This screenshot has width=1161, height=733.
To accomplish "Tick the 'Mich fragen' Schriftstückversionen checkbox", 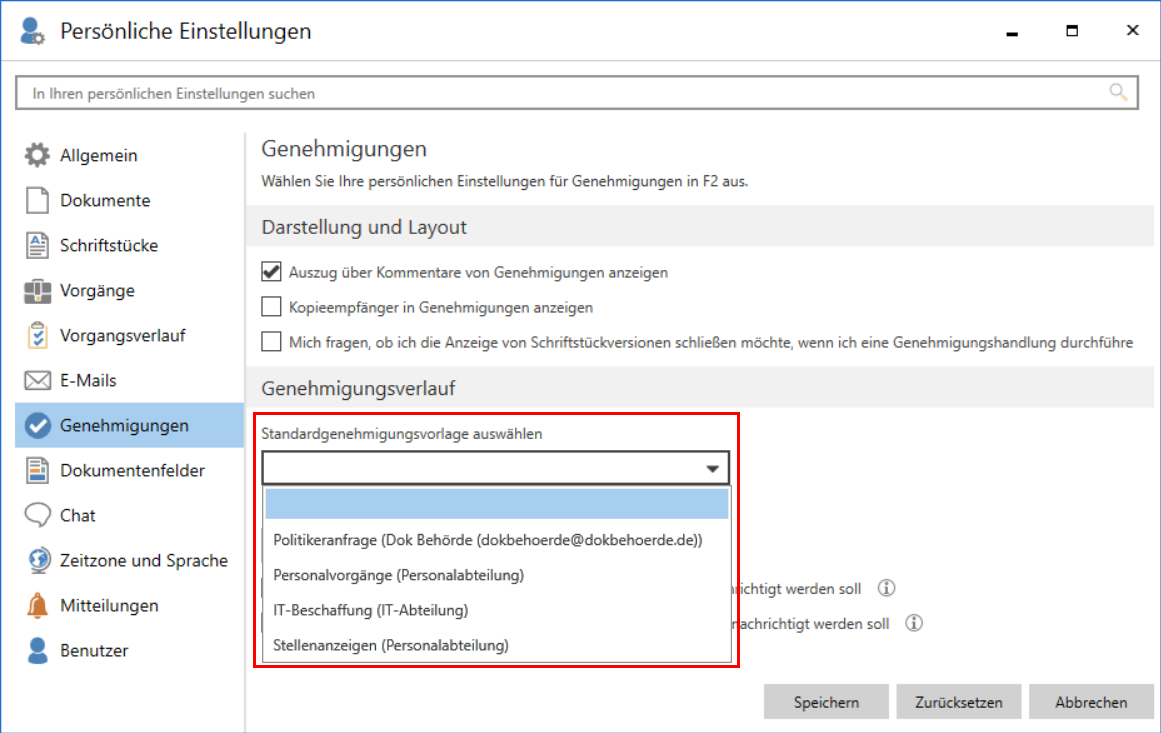I will [x=271, y=342].
